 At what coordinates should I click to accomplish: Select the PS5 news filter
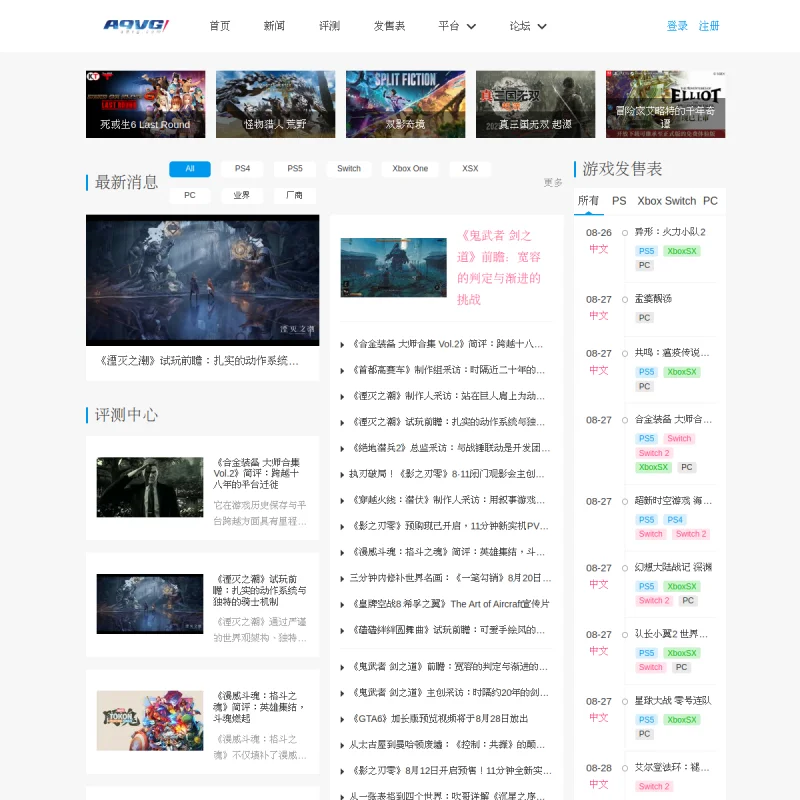click(x=295, y=169)
